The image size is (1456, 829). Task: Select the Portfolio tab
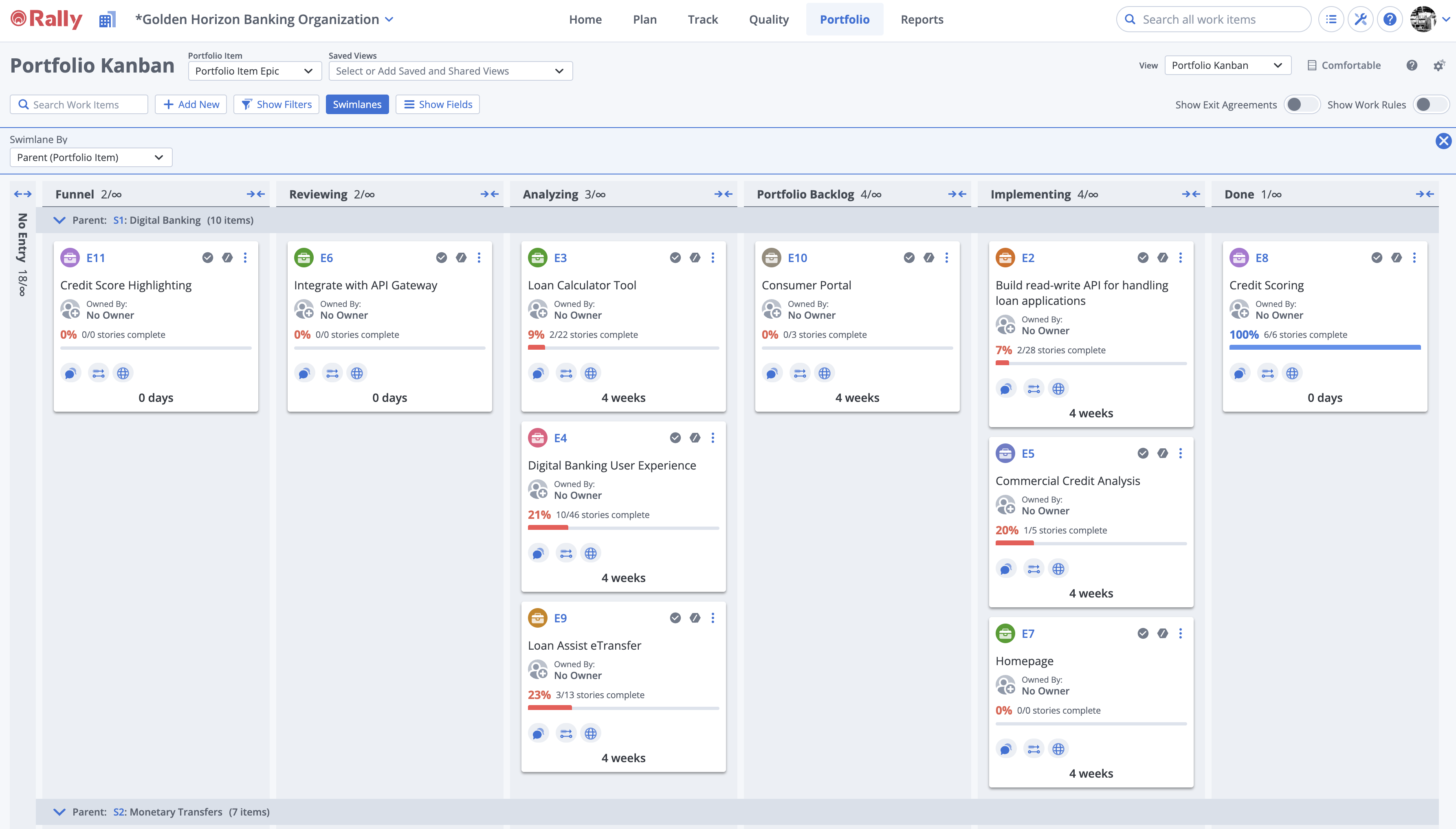click(845, 19)
